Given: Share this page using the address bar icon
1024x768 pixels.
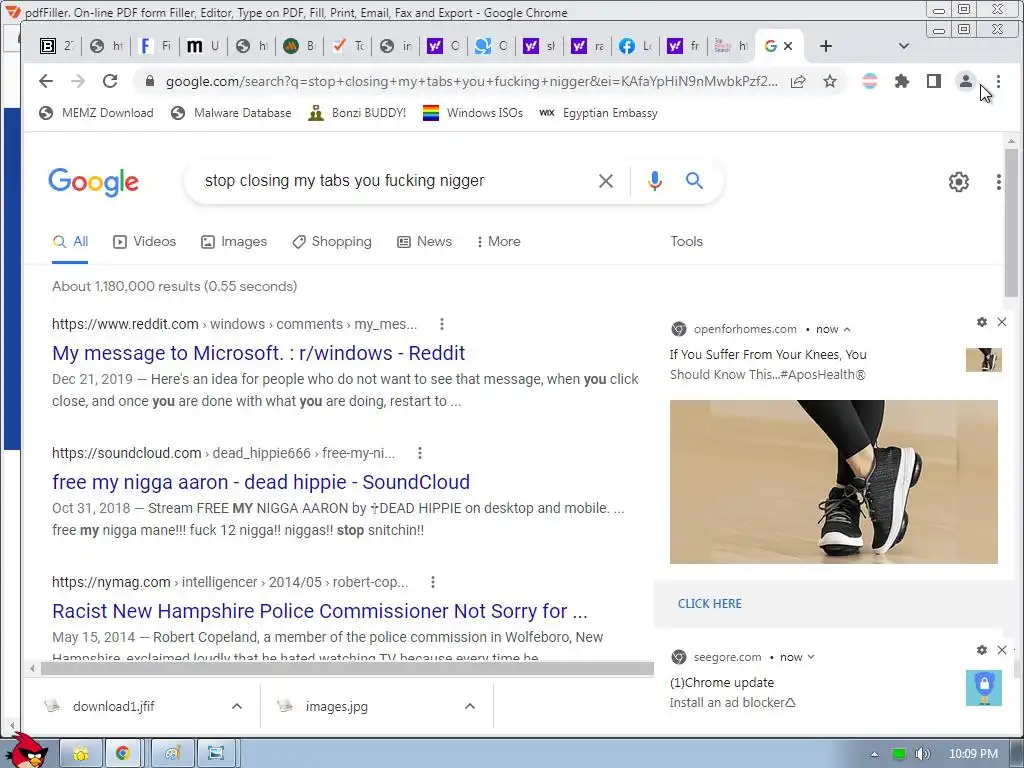Looking at the screenshot, I should pos(798,82).
